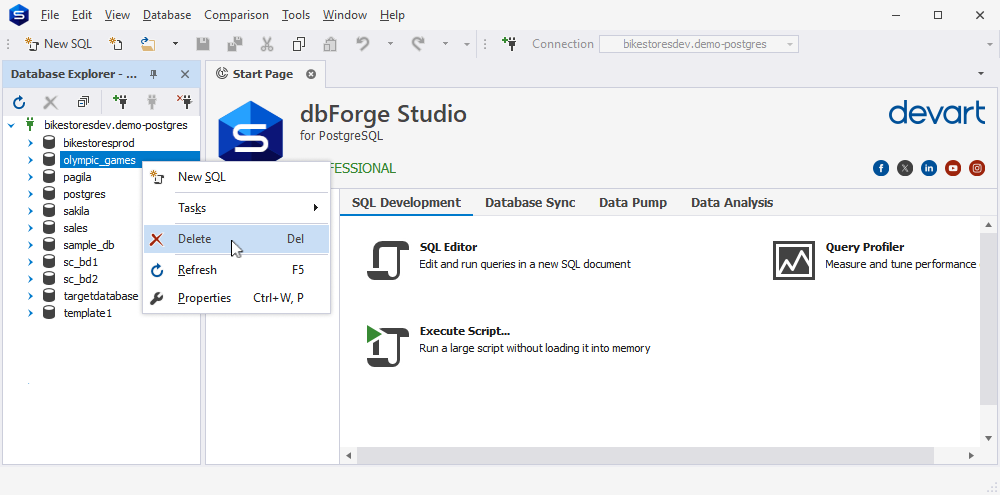
Task: Click New Connection plug icon in main toolbar
Action: [x=509, y=44]
